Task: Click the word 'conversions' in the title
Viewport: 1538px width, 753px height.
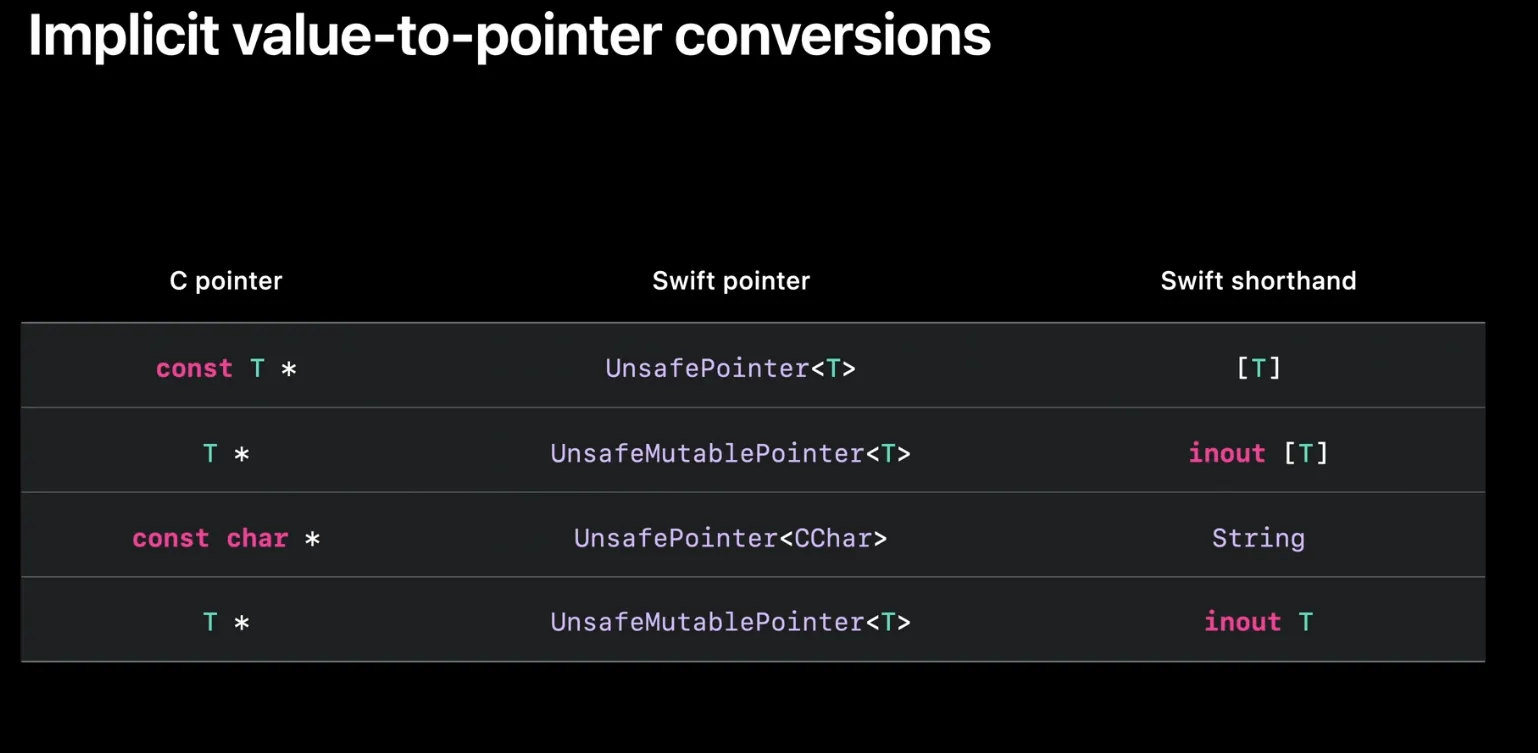Action: (x=833, y=37)
